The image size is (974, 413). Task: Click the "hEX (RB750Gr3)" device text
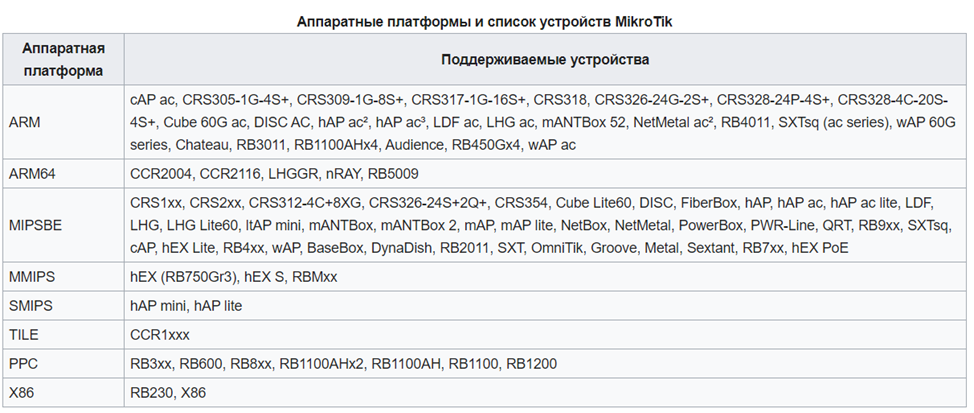(x=183, y=277)
